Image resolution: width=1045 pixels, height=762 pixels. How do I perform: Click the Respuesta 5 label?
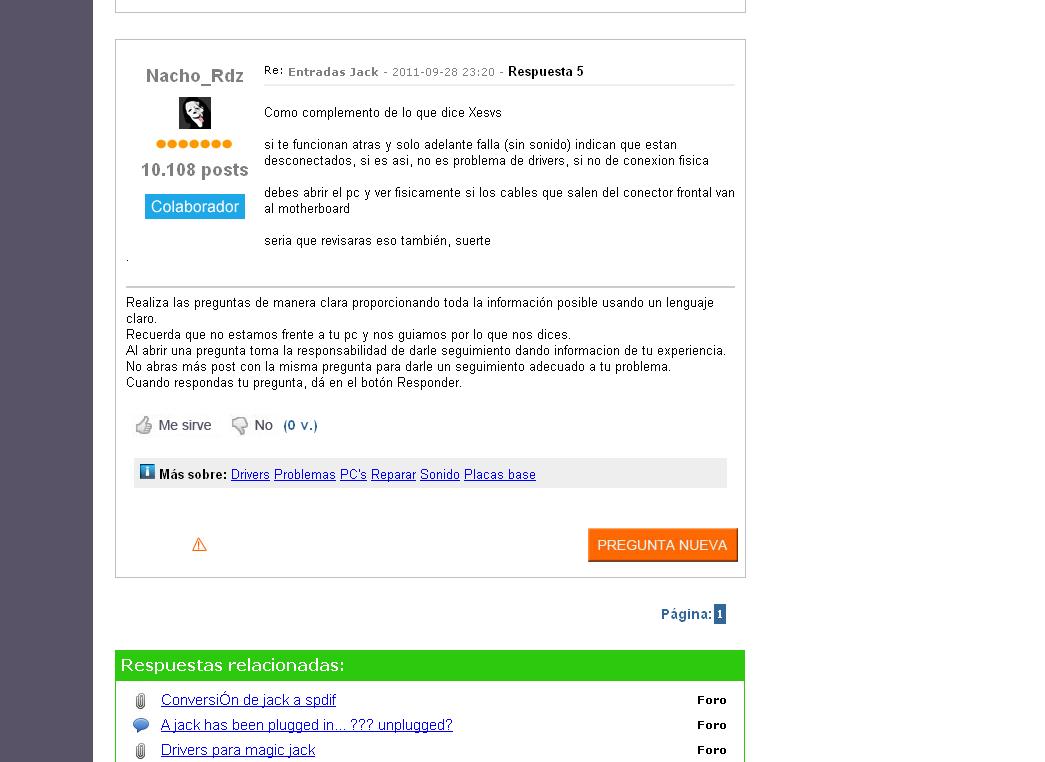(x=546, y=71)
